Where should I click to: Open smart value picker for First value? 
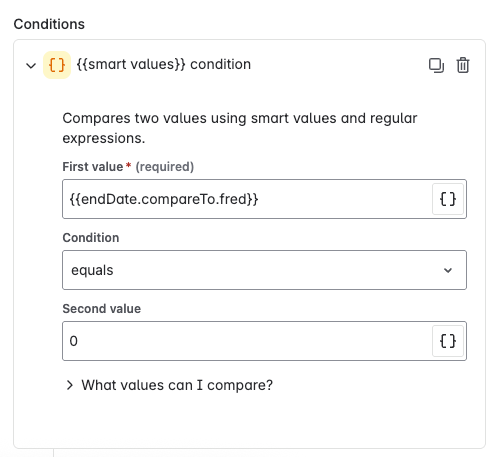[x=448, y=199]
